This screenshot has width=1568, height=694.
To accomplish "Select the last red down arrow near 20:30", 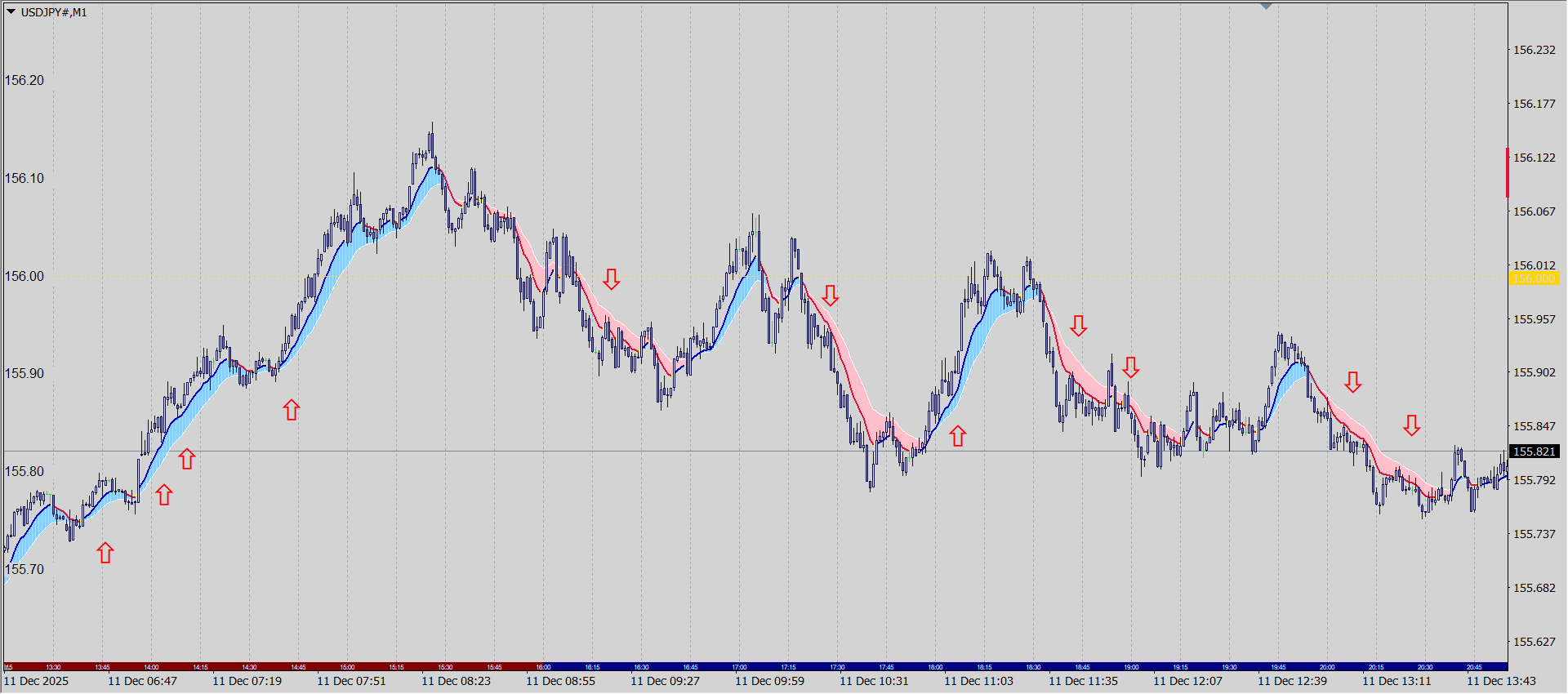I will (1412, 425).
